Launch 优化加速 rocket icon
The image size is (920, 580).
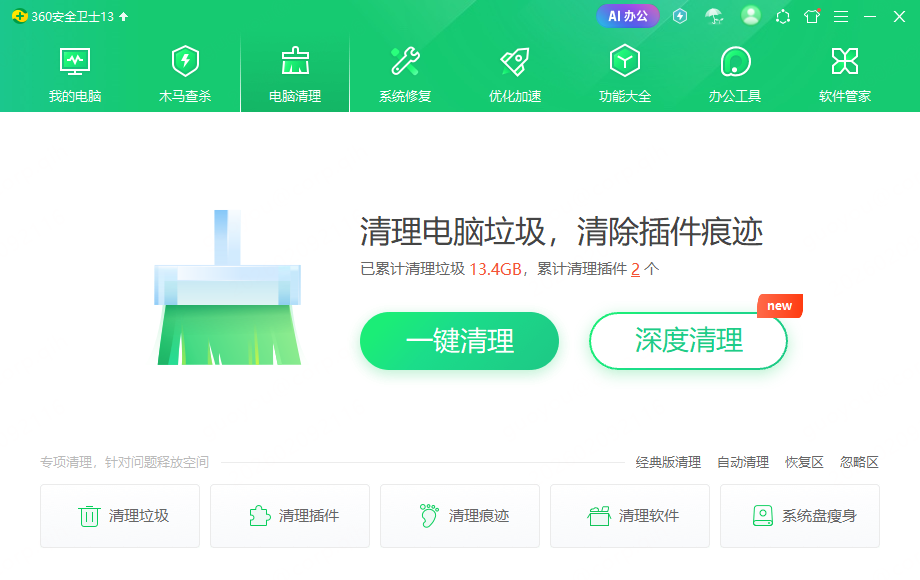tap(515, 61)
